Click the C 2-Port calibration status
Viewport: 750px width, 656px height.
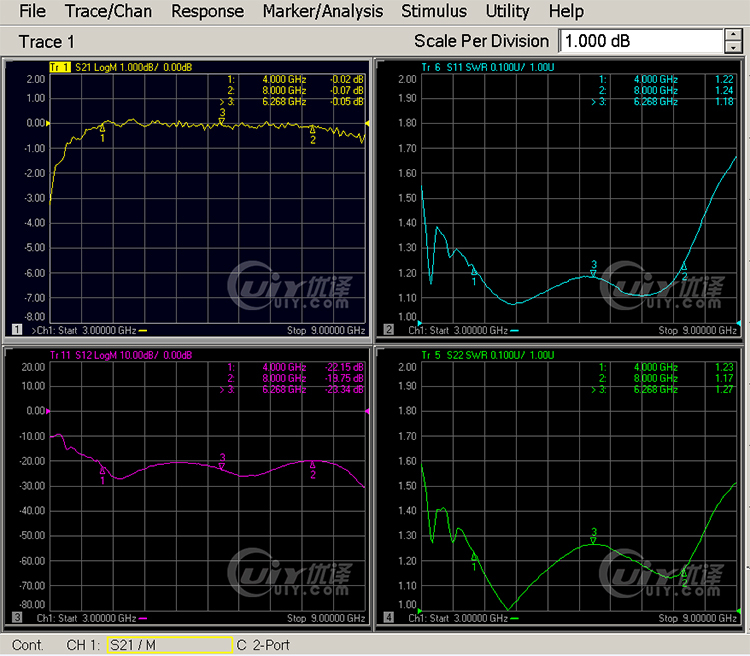tap(263, 645)
